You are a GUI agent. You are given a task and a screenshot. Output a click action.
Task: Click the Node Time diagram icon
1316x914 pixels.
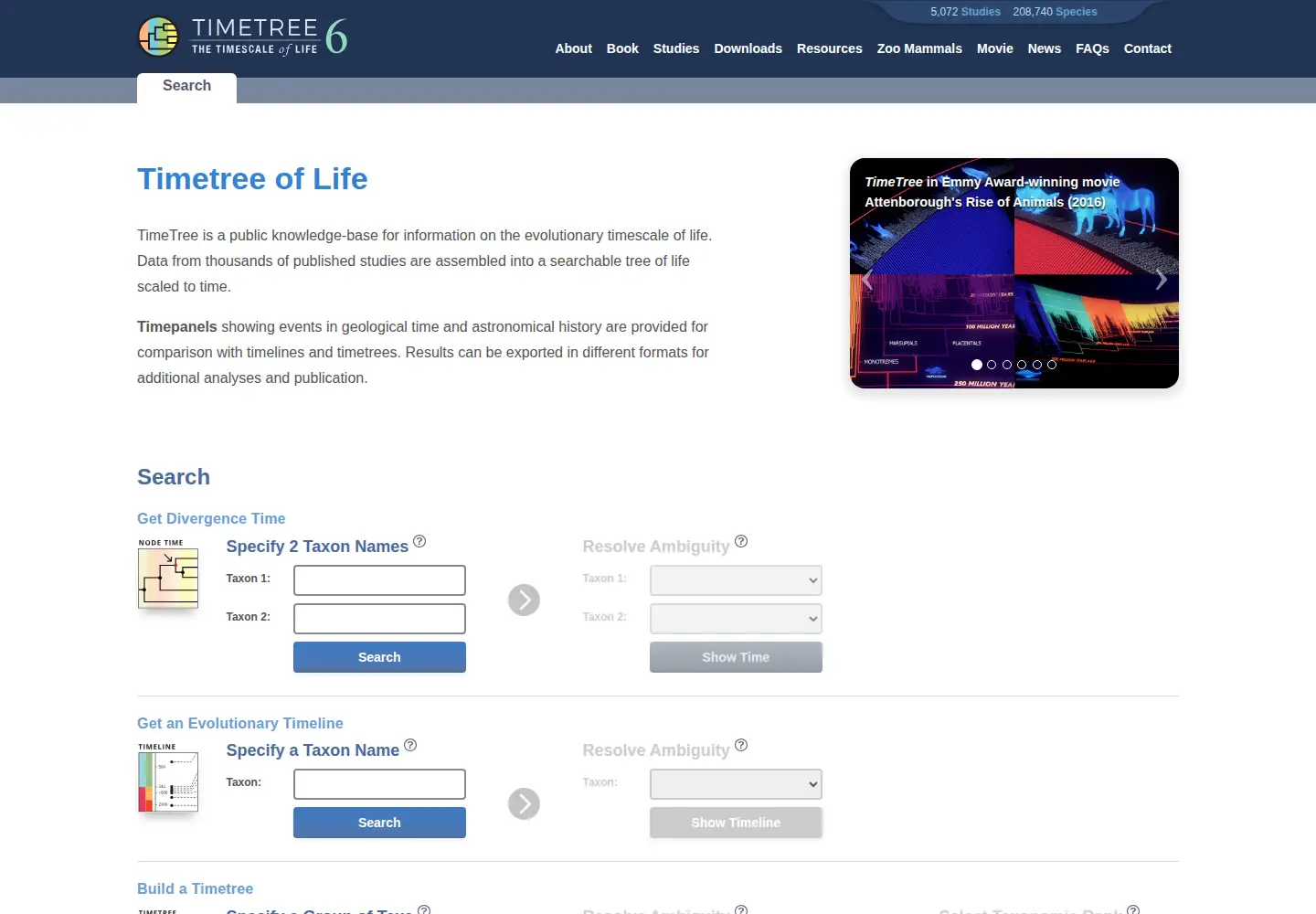tap(168, 574)
